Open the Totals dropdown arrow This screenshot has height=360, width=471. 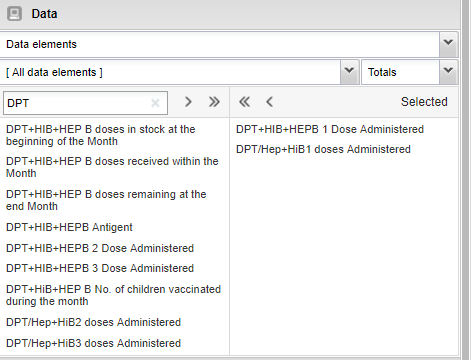tap(448, 72)
